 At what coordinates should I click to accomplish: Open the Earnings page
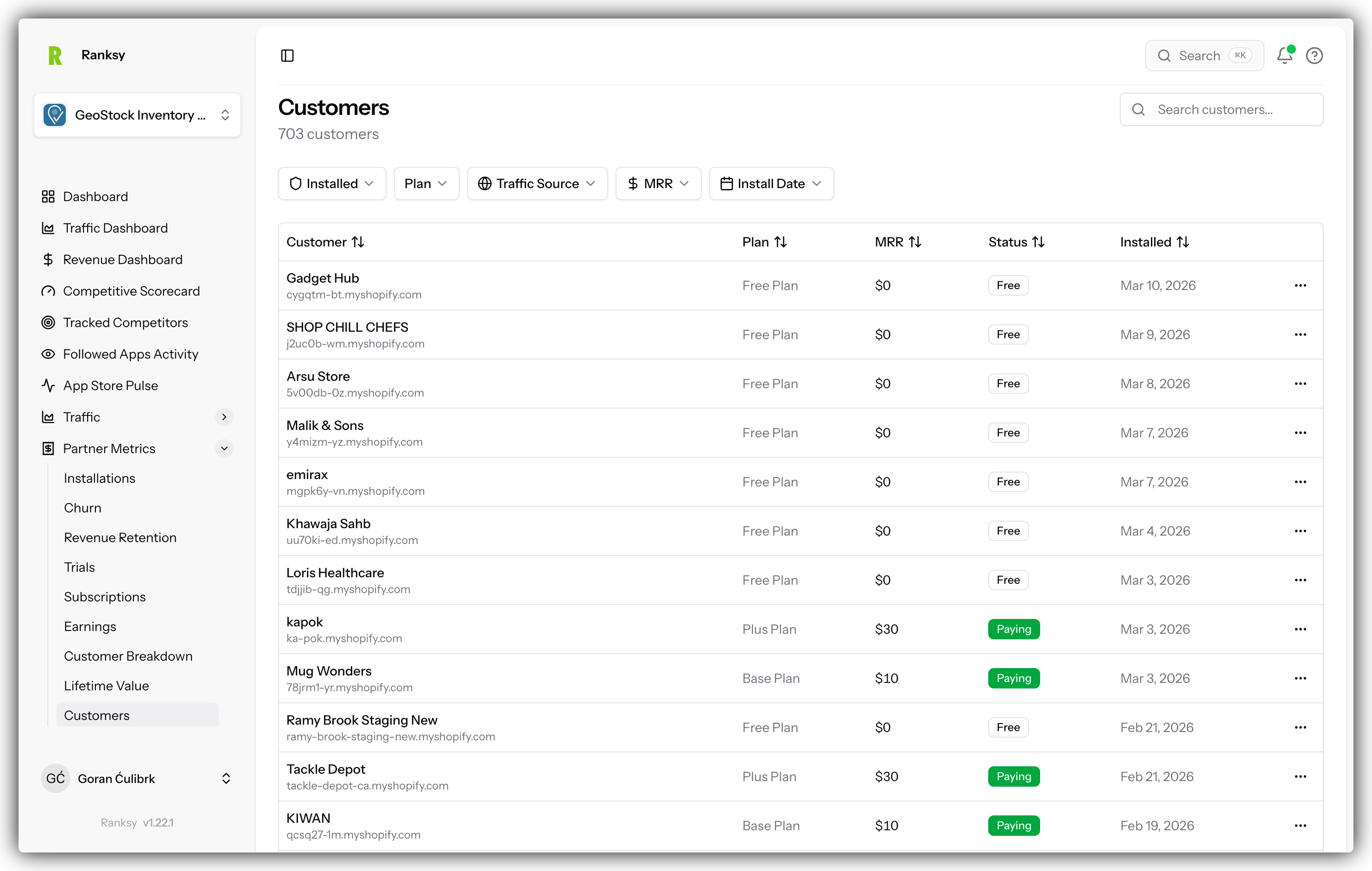[90, 627]
